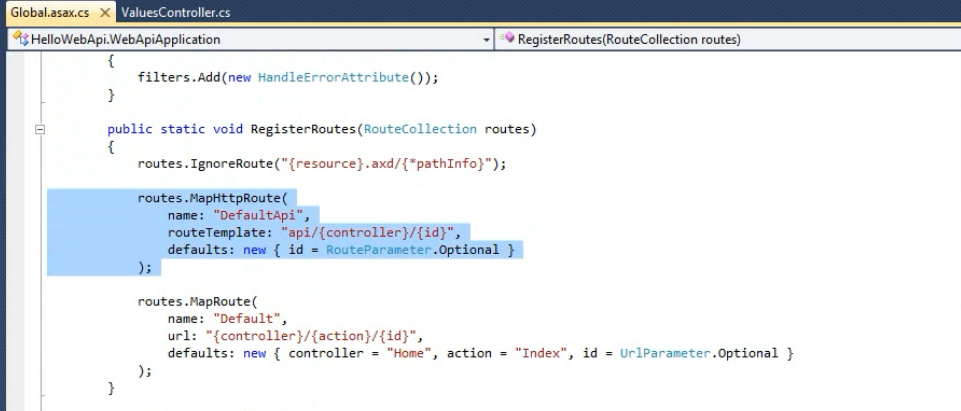
Task: Click the HandleErrorAttribute type name
Action: point(333,78)
